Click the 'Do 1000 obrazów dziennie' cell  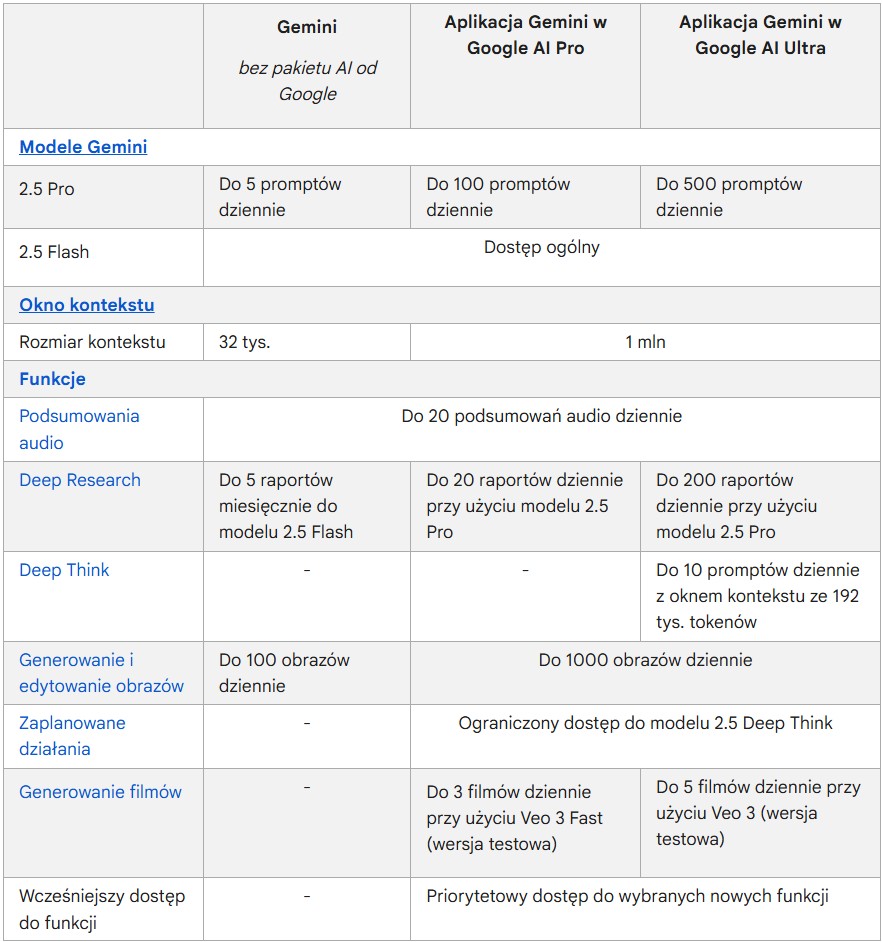point(645,660)
